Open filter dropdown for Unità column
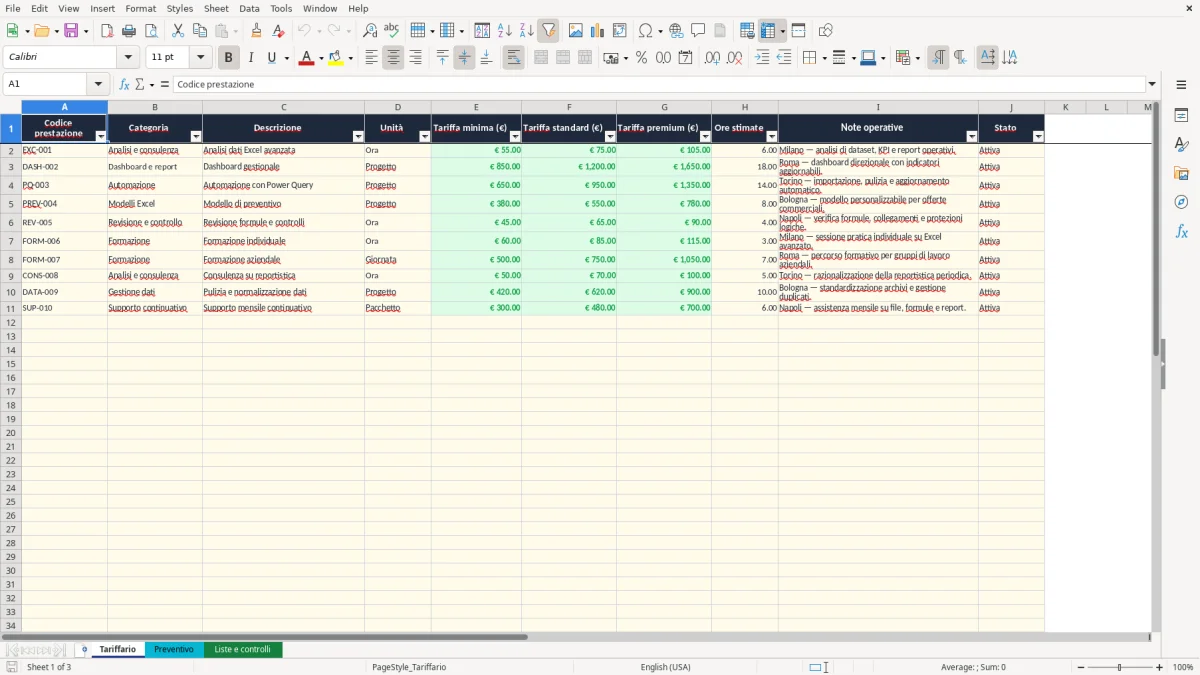 (x=424, y=136)
